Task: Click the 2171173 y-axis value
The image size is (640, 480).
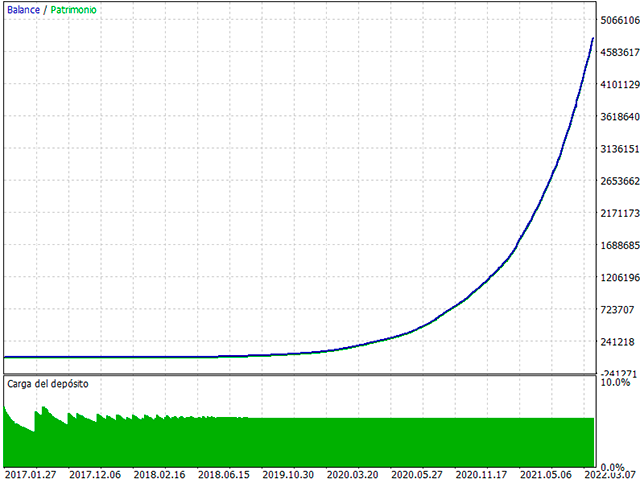Action: (620, 213)
